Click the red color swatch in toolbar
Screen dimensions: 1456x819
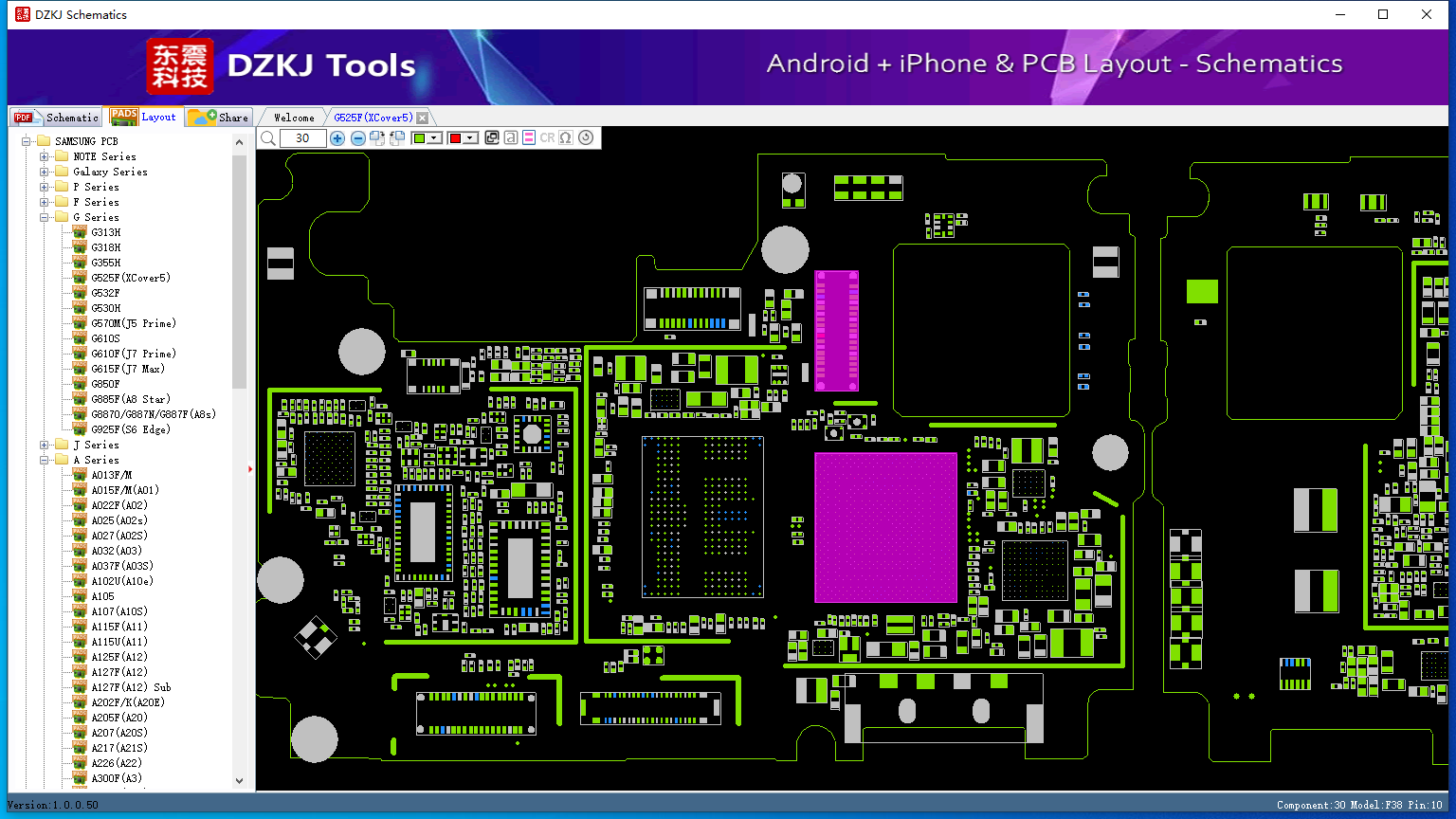[x=455, y=138]
